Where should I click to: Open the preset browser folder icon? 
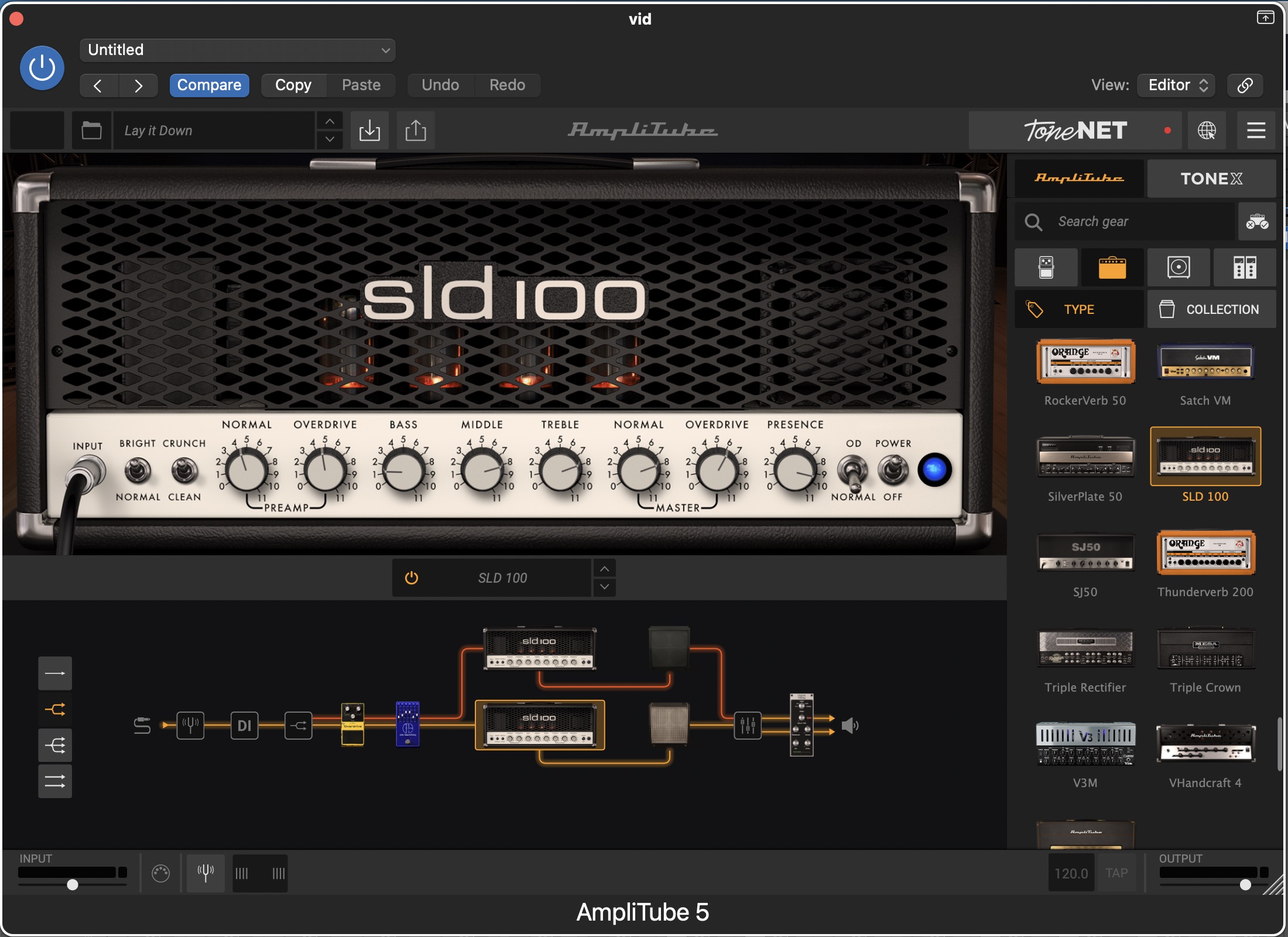pos(91,130)
